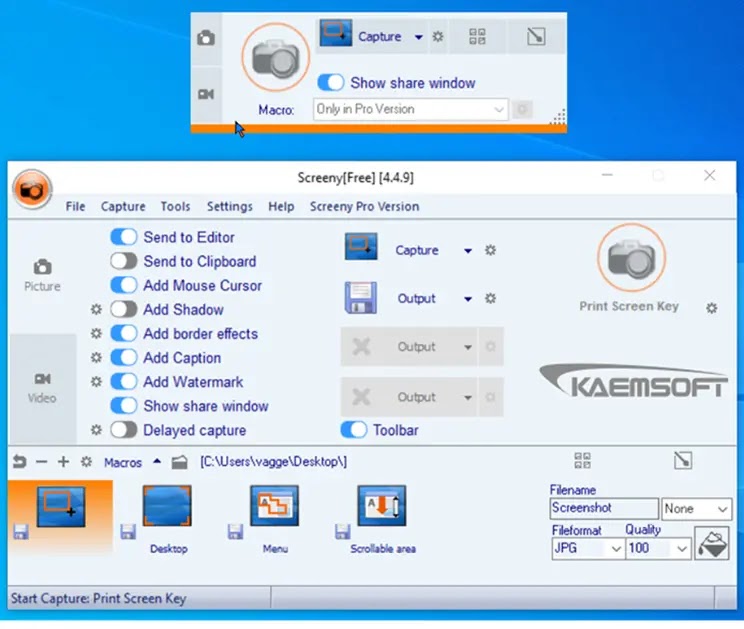Expand Capture dropdown arrow in main window
Viewport: 744px width, 629px height.
point(468,250)
